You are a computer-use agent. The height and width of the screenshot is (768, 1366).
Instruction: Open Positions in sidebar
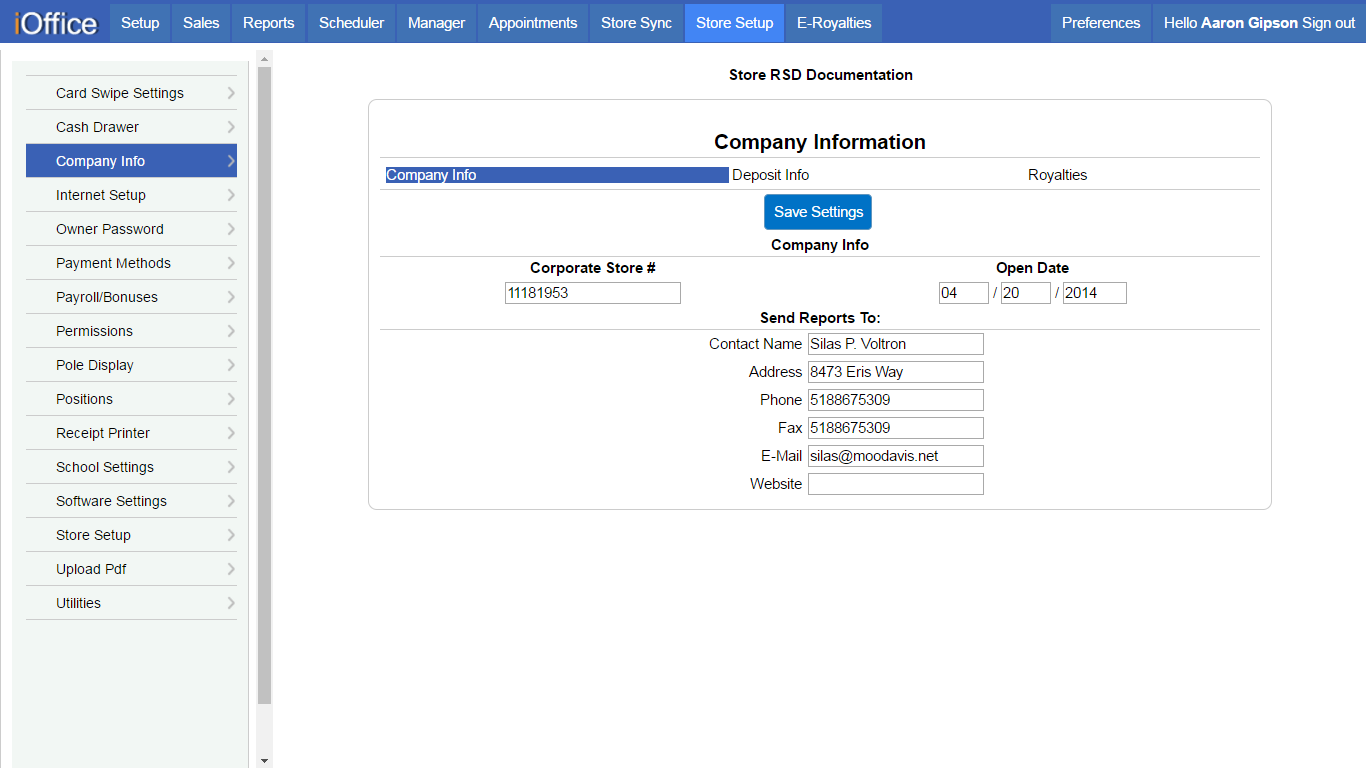(131, 399)
